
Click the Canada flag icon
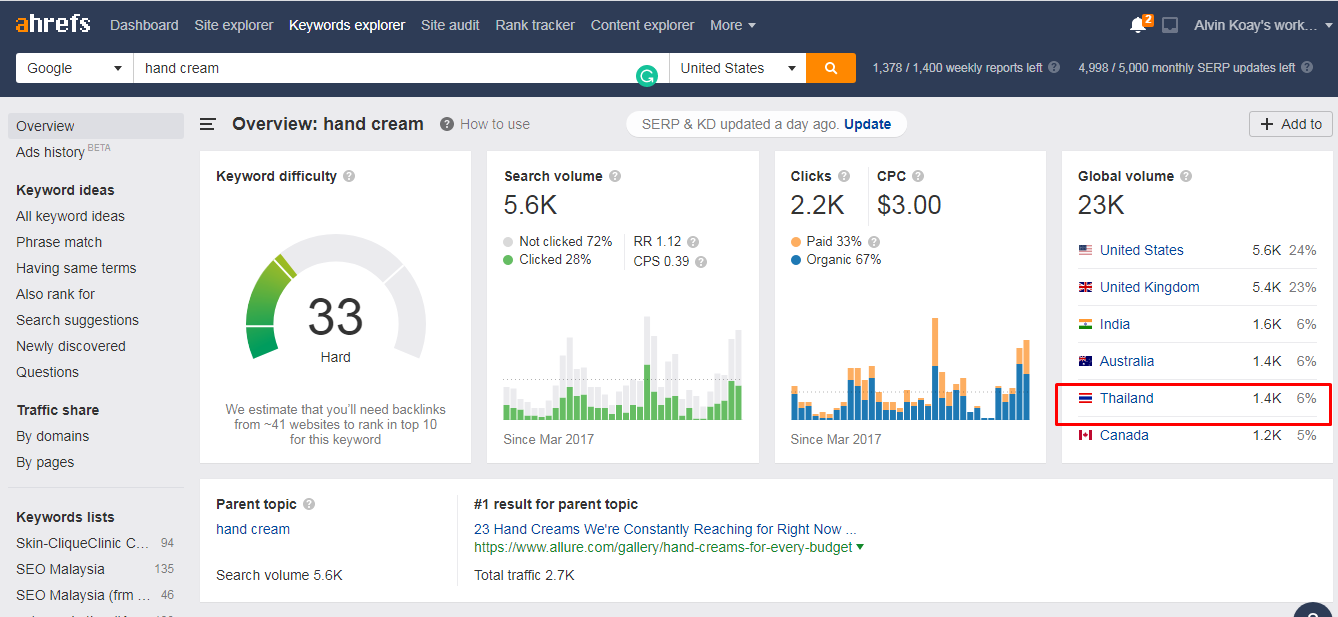click(x=1085, y=435)
